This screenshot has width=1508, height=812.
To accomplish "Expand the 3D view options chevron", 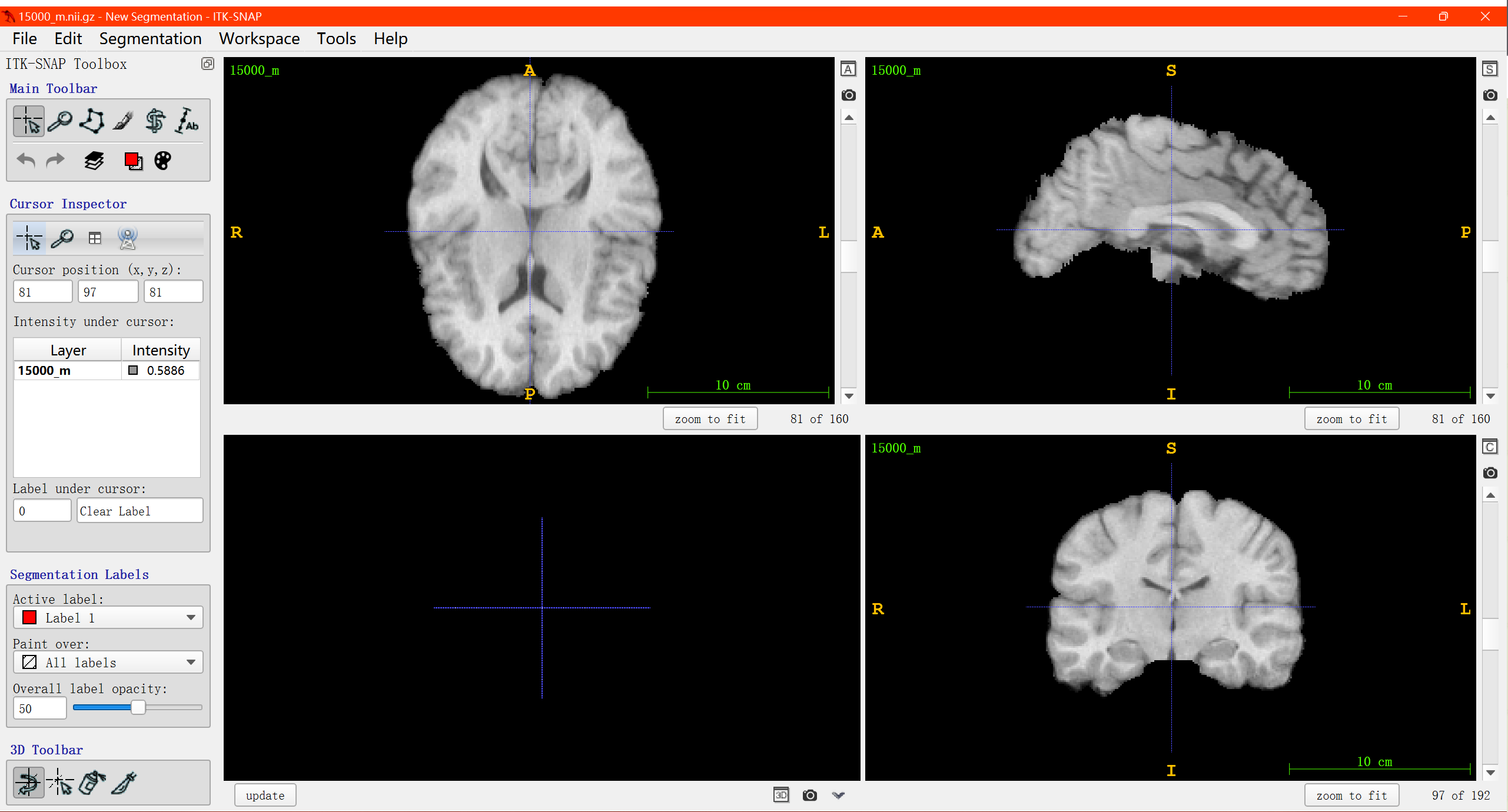I will 838,796.
